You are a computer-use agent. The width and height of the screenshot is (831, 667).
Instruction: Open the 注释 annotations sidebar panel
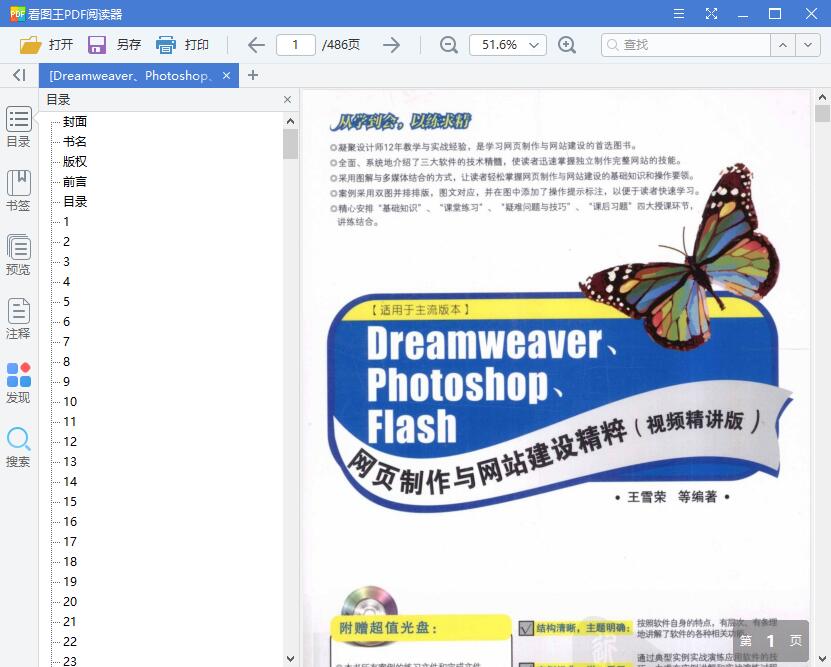(19, 319)
